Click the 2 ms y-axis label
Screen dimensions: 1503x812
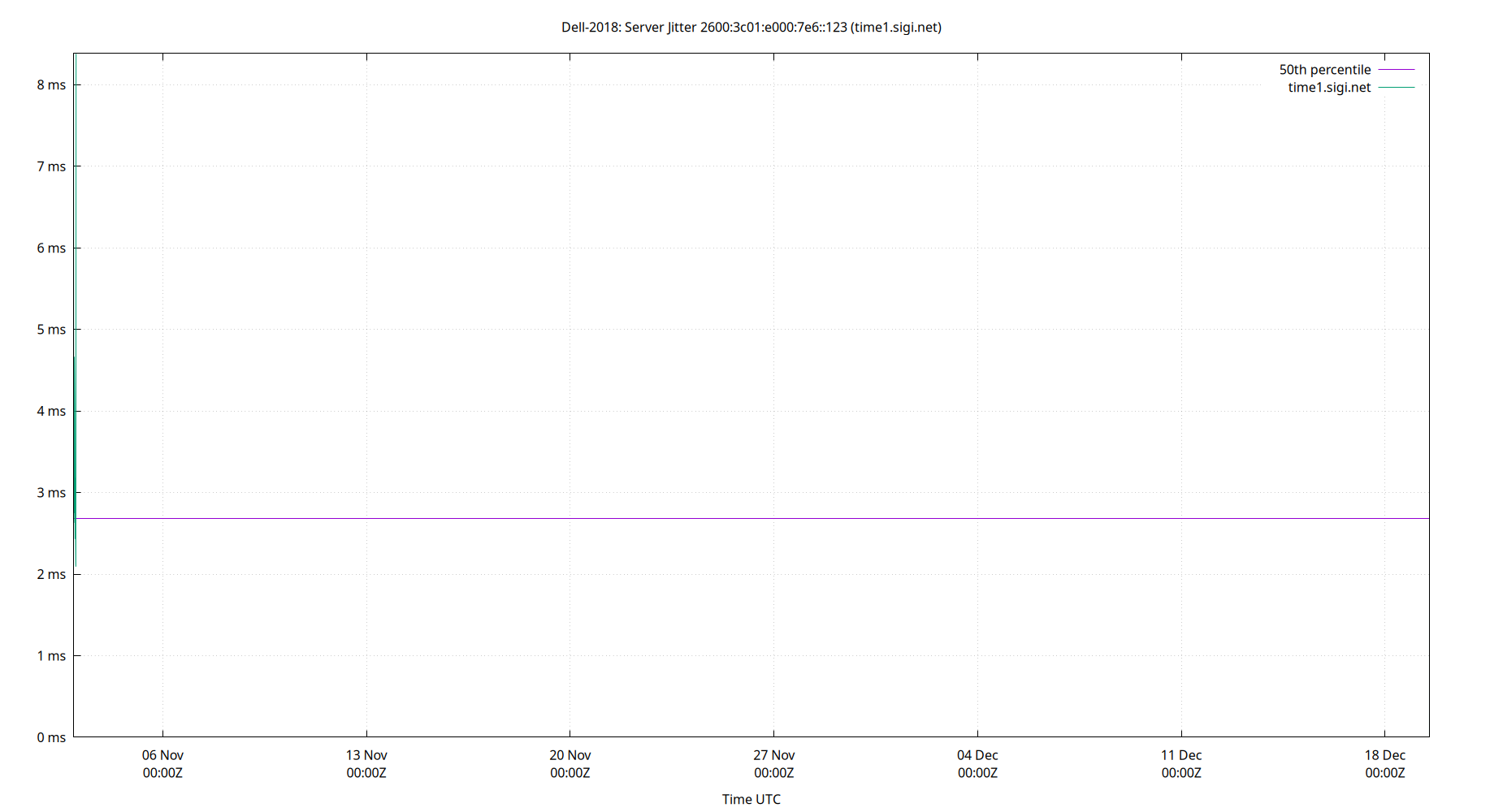(x=51, y=574)
